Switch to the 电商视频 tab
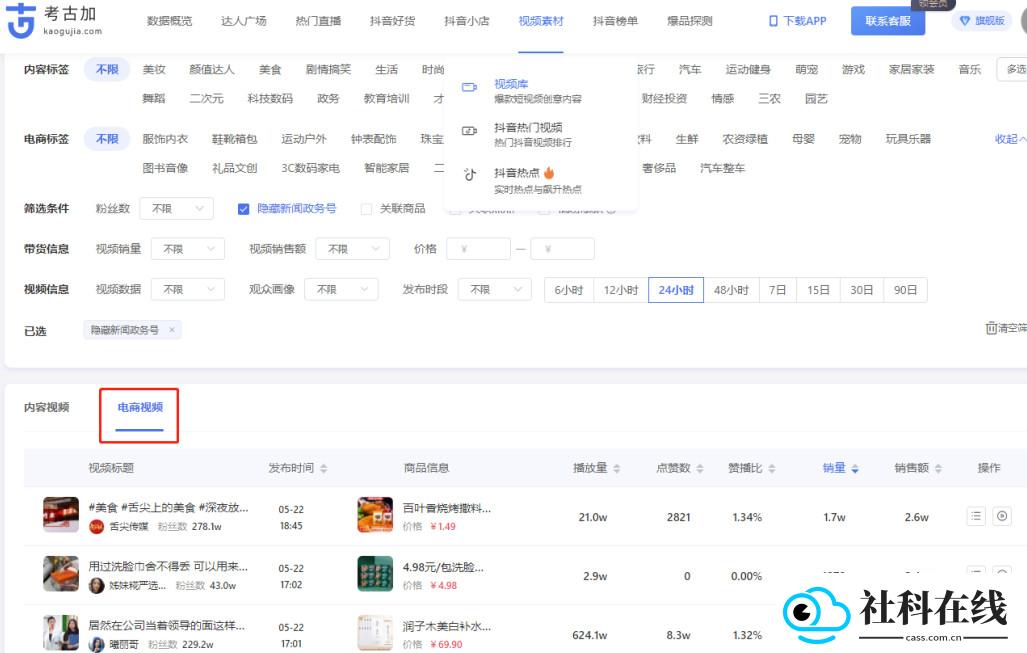 (140, 407)
